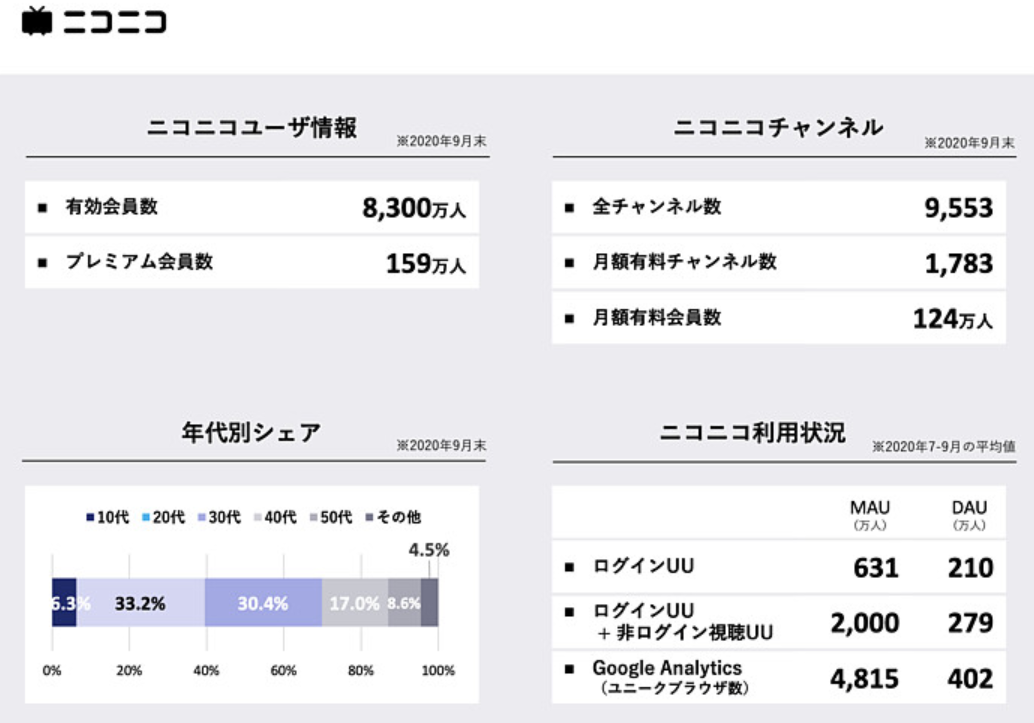Screen dimensions: 1034x723
Task: Click the dark 6.3% bar segment
Action: (64, 603)
